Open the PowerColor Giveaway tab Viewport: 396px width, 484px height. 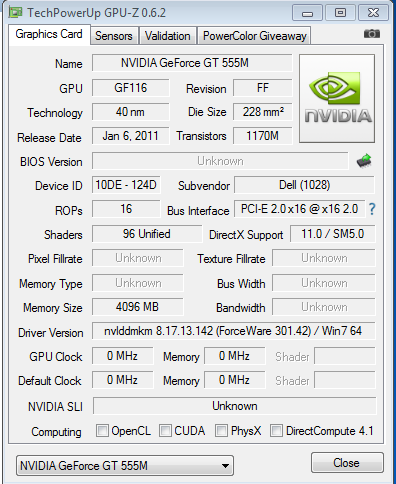coord(255,36)
